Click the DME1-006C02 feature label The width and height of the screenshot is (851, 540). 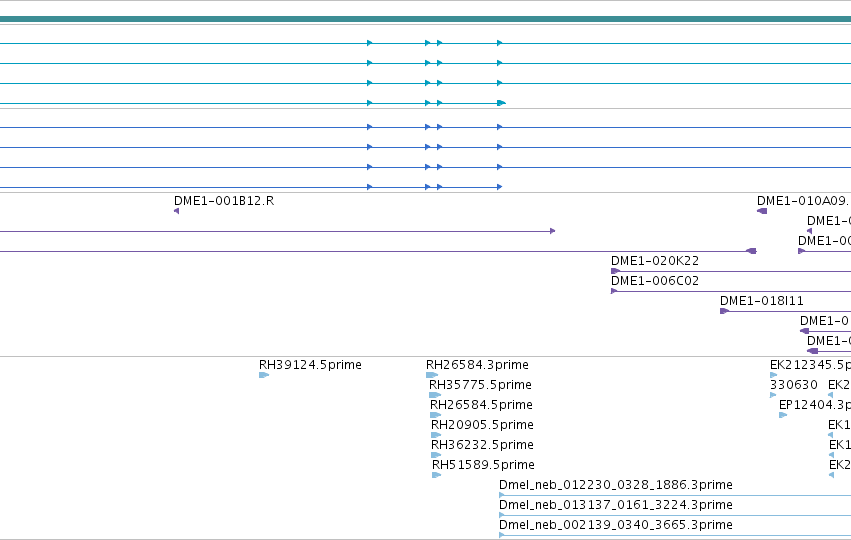pos(655,281)
